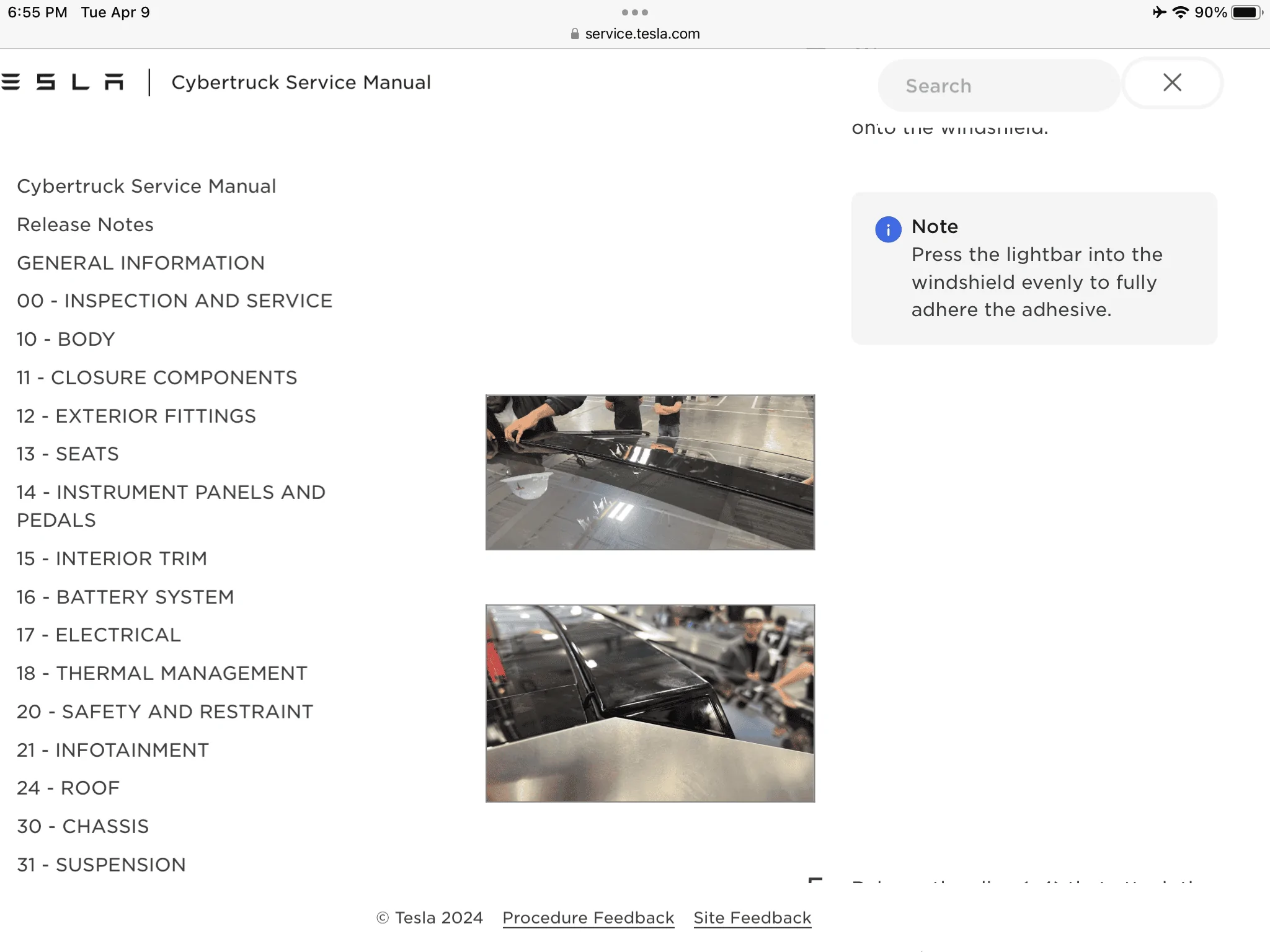Open Release Notes
The image size is (1270, 952).
[x=85, y=224]
